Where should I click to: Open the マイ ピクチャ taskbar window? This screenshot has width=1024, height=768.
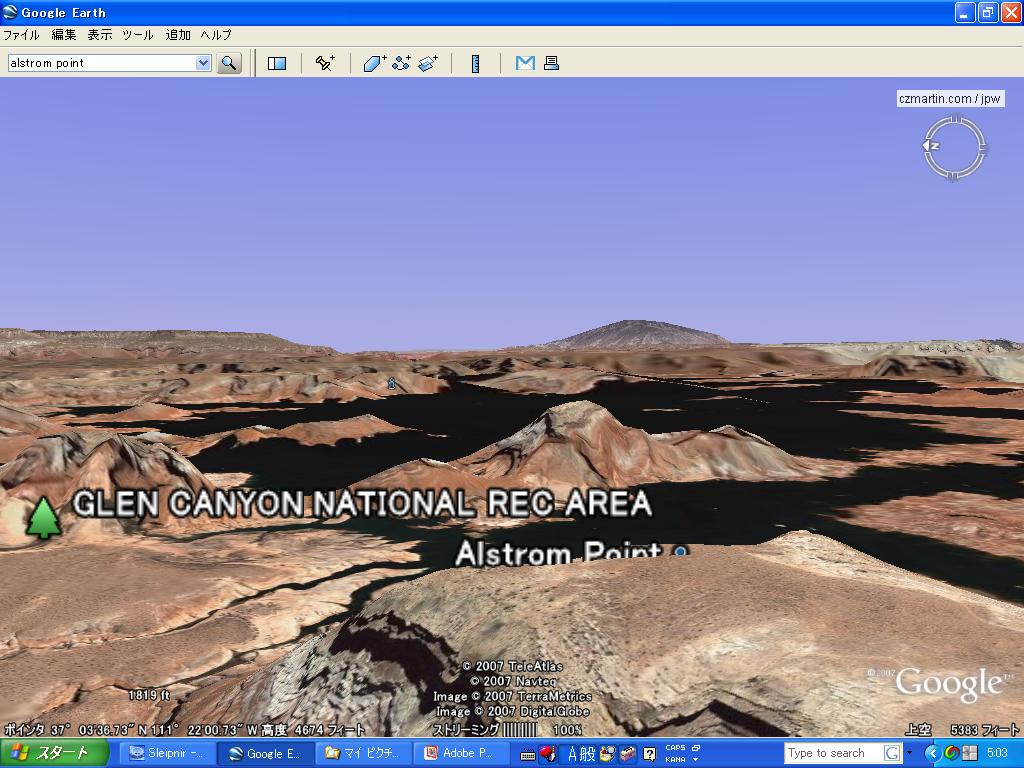tap(363, 753)
